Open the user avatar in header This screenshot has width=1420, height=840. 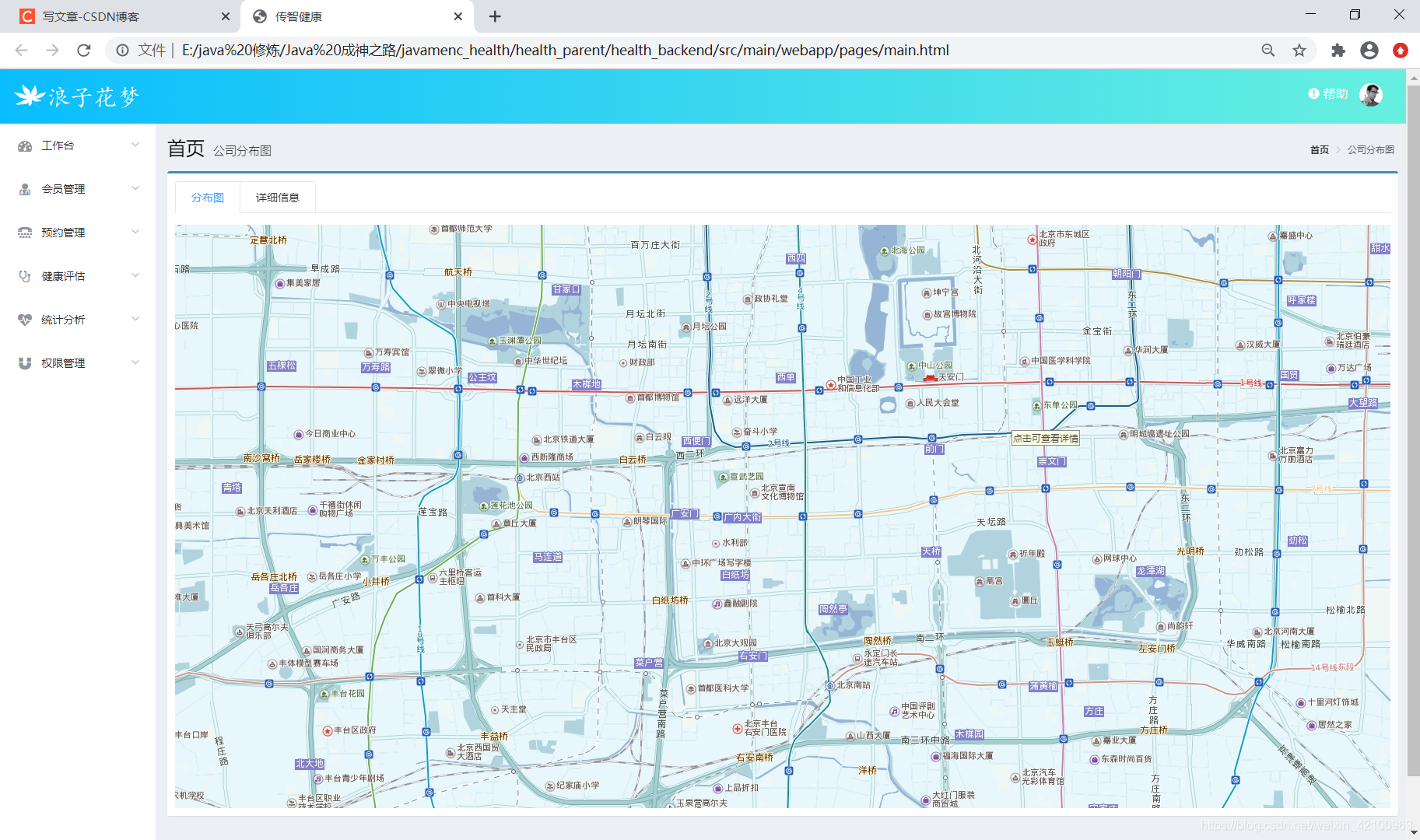(x=1371, y=95)
